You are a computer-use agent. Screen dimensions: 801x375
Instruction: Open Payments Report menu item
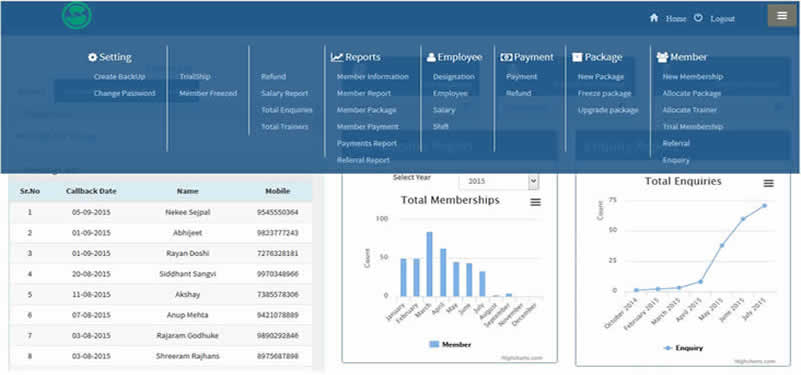click(366, 144)
